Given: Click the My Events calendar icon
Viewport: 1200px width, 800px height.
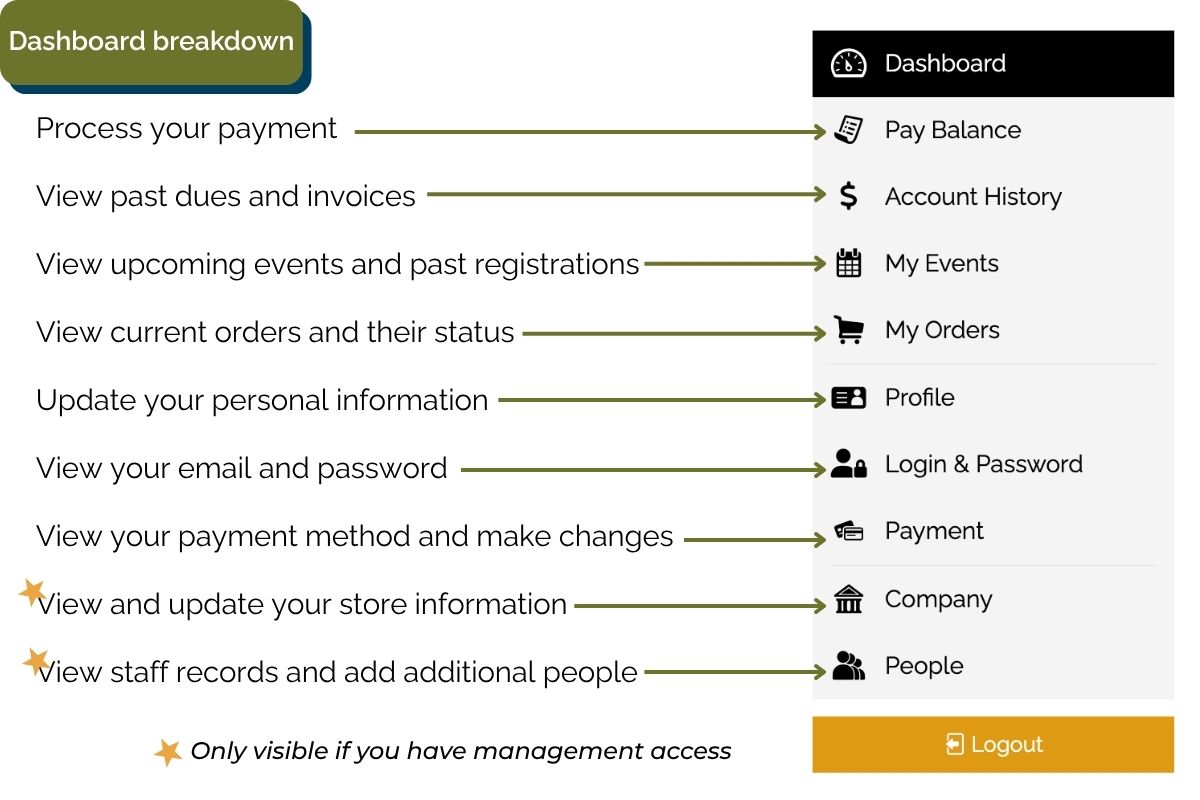Looking at the screenshot, I should click(848, 264).
